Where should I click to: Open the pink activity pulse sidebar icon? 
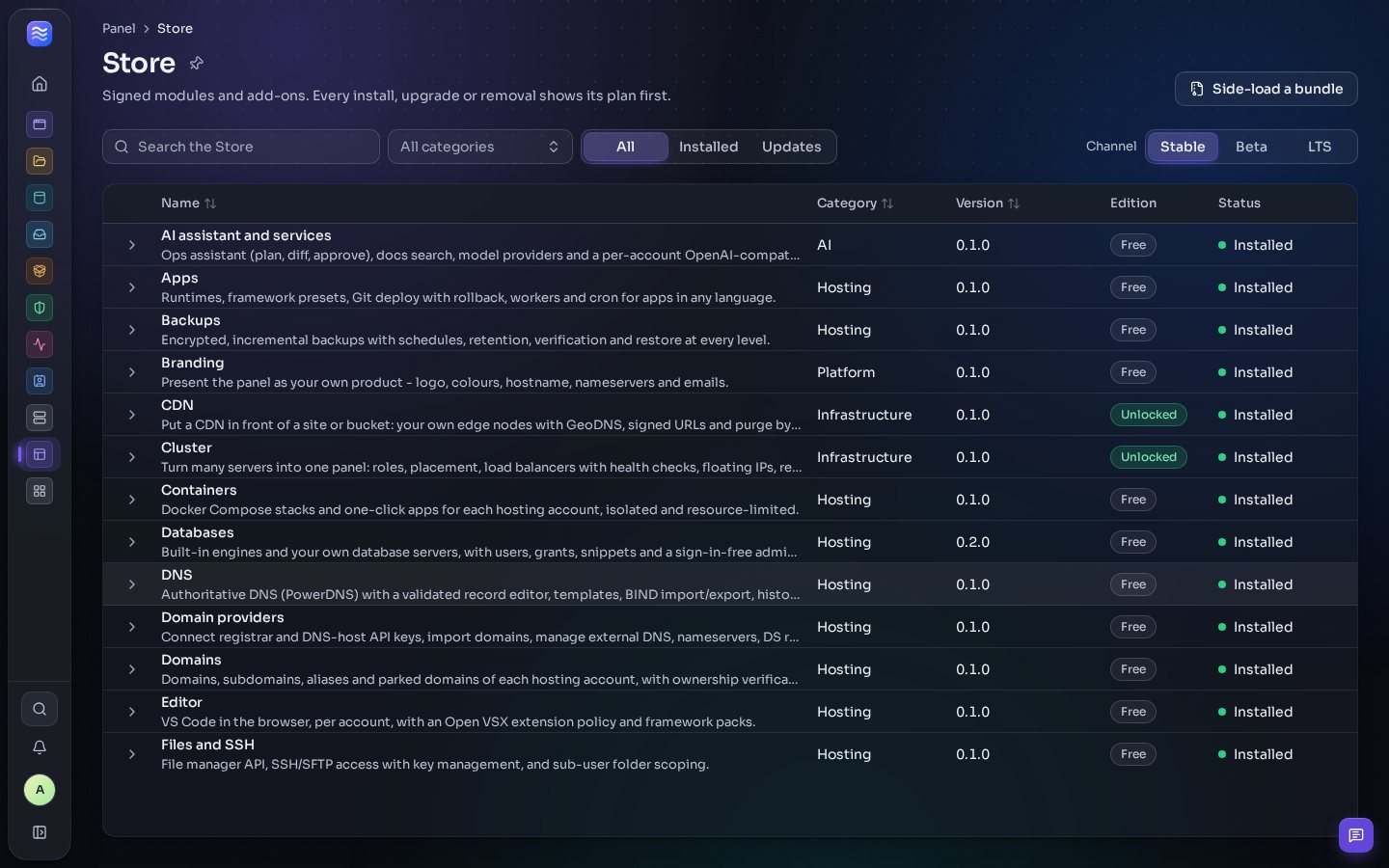coord(40,344)
